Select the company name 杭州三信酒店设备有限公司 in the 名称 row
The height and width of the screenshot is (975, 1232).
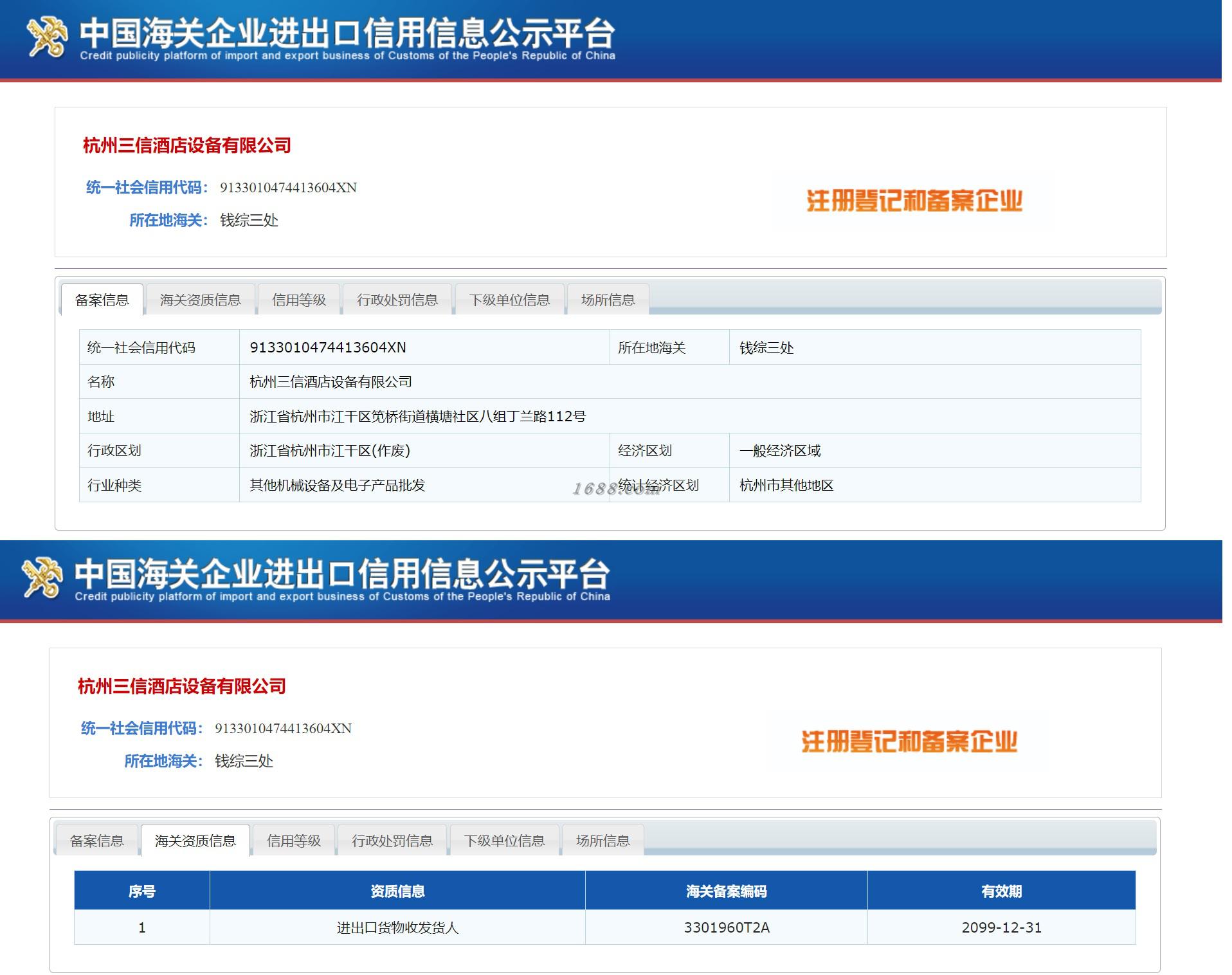[331, 381]
